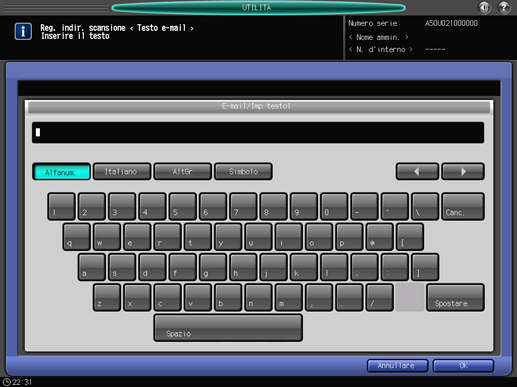Viewport: 517px width, 387px height.
Task: Tap the closing bracket ] key
Action: (x=425, y=267)
